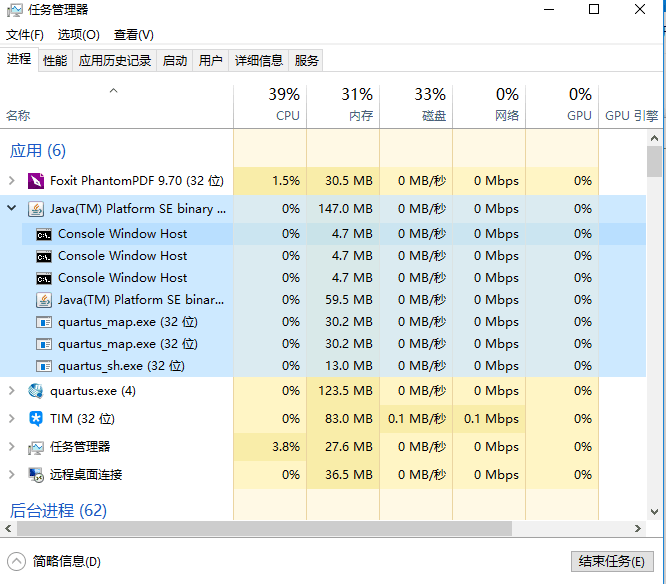Select the 后台进程 (62) group header
The image size is (666, 584).
pos(58,511)
